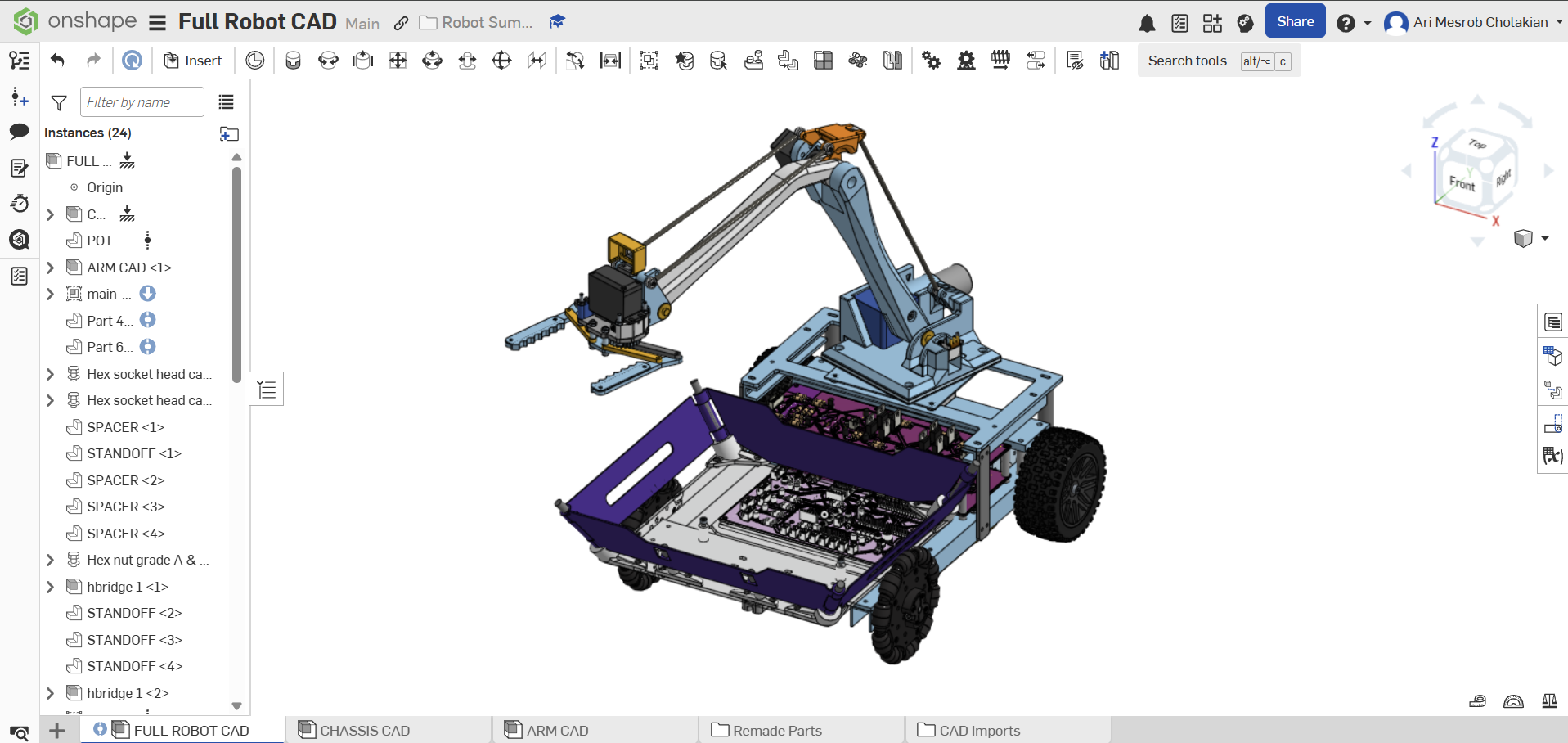Click the Undo arrow in the toolbar
Screen dimensions: 1568x743
57,60
